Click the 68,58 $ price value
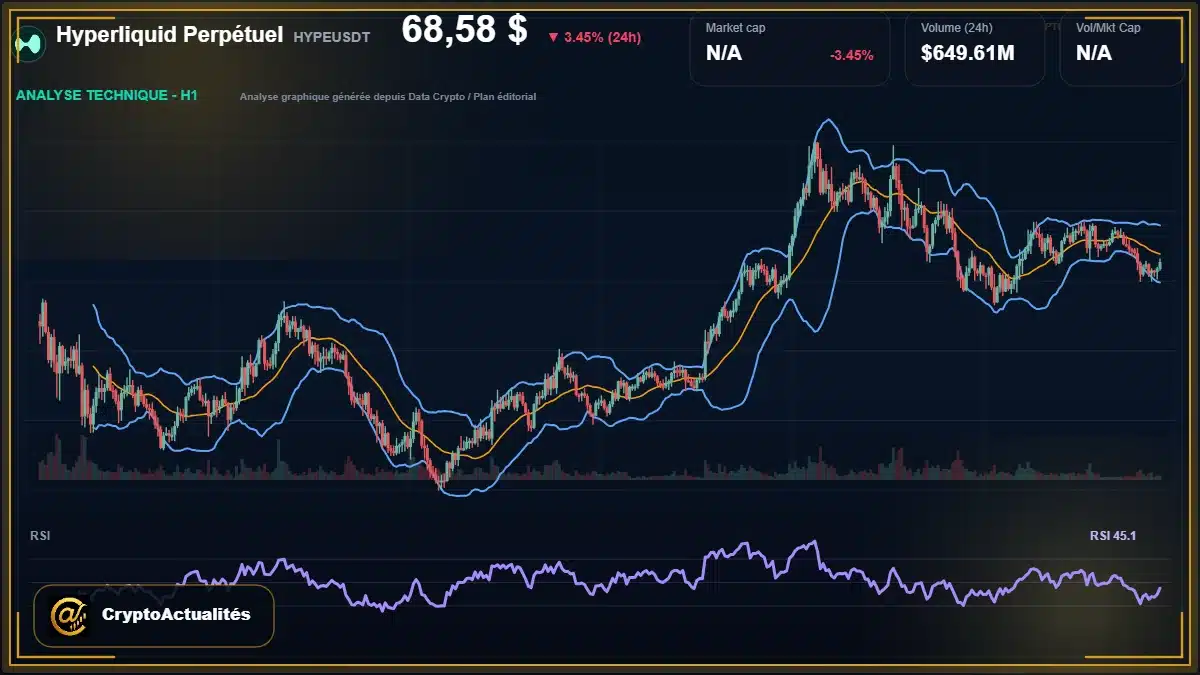The width and height of the screenshot is (1200, 675). click(x=464, y=30)
